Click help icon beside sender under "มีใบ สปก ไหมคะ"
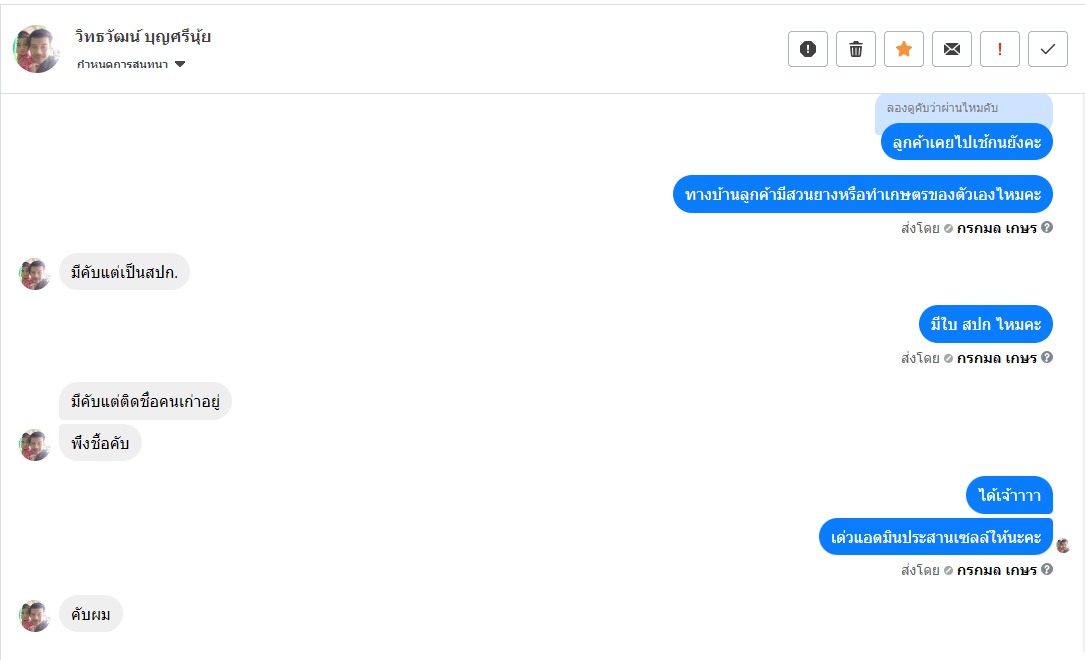Image resolution: width=1085 pixels, height=660 pixels. (x=1047, y=357)
